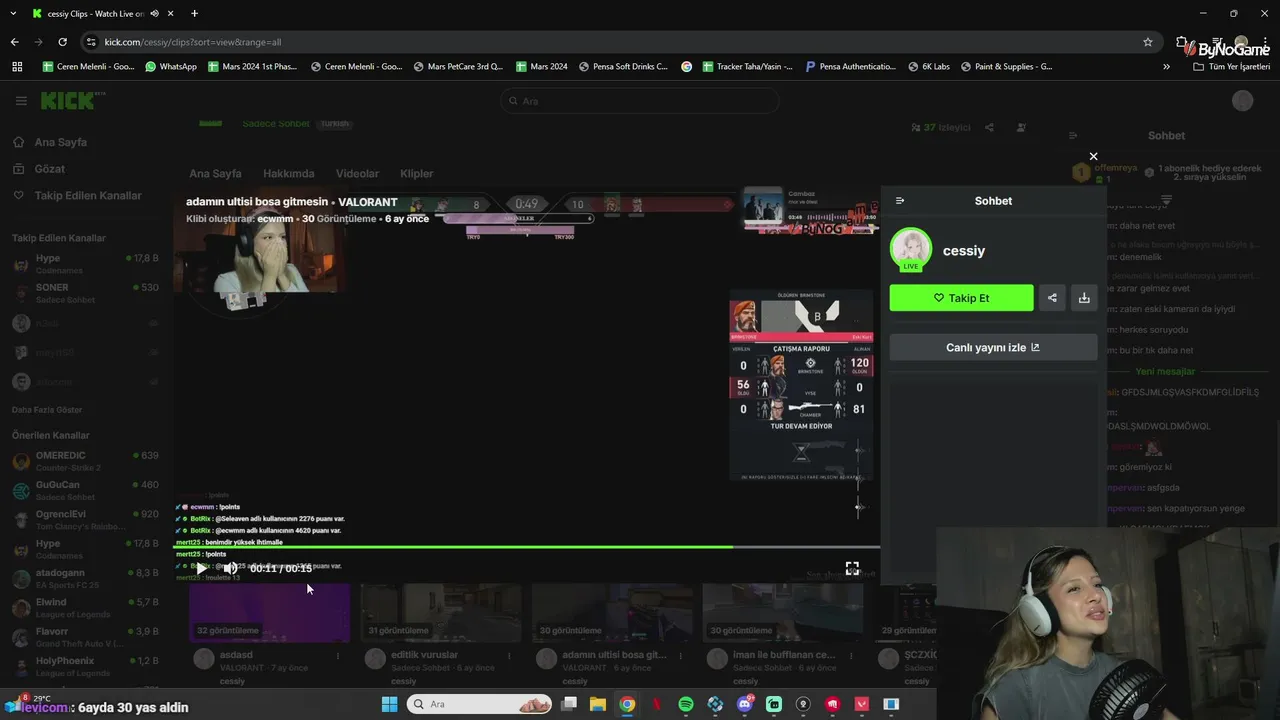Open options for iman ile bufflanan clip
This screenshot has height=720, width=1280.
click(851, 656)
